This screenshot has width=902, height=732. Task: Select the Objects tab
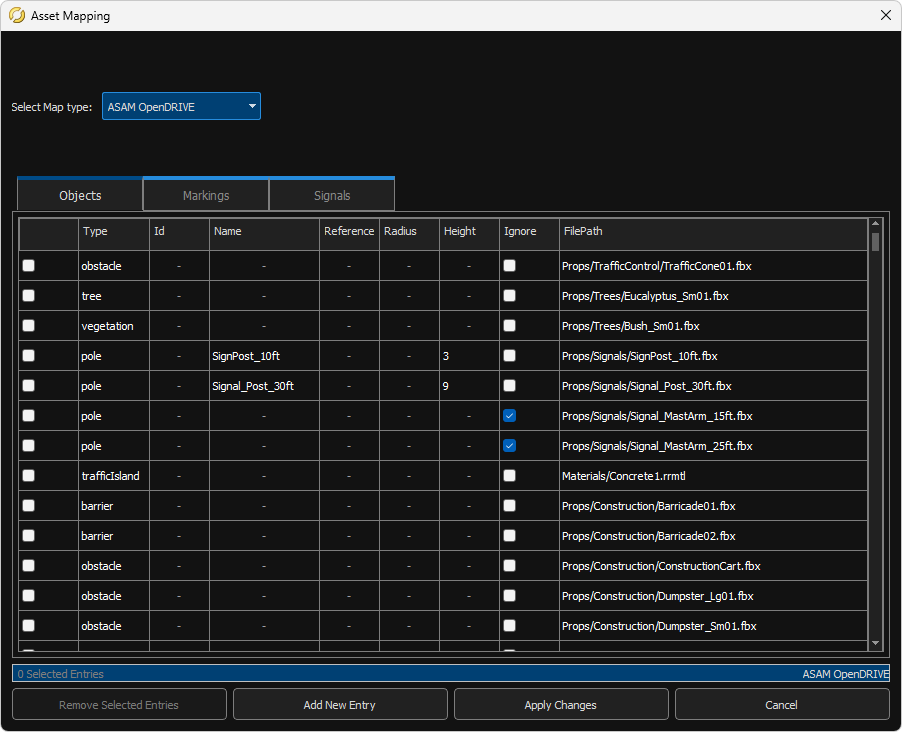pyautogui.click(x=79, y=195)
